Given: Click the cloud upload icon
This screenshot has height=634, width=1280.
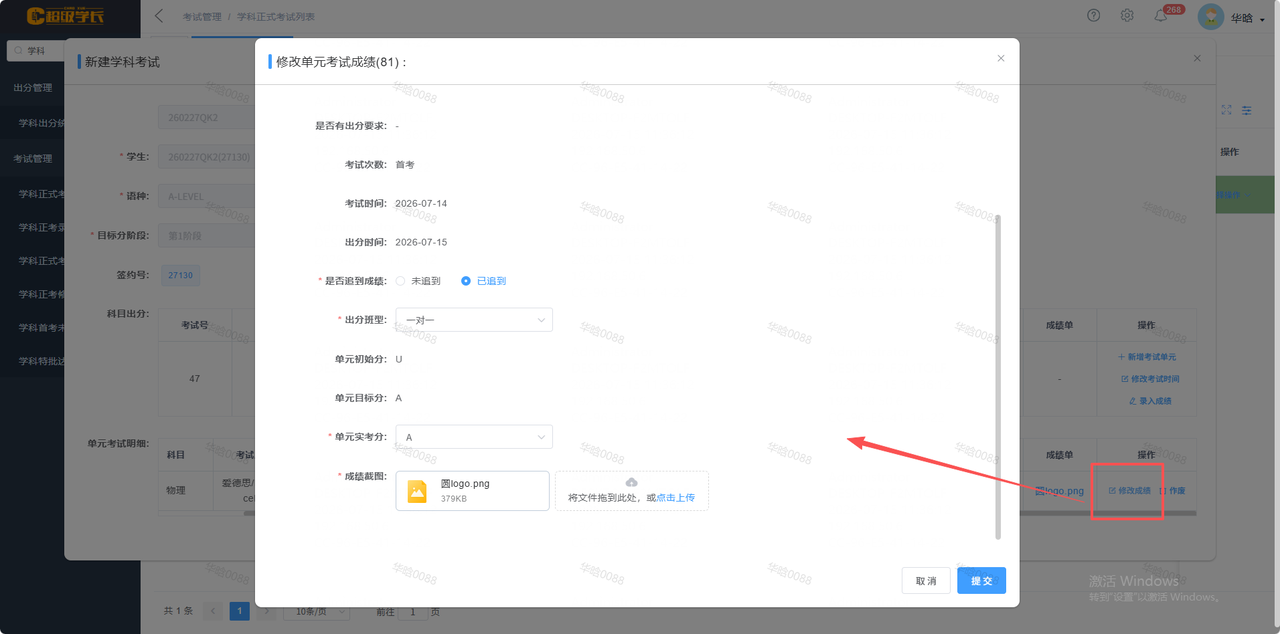Looking at the screenshot, I should 631,482.
